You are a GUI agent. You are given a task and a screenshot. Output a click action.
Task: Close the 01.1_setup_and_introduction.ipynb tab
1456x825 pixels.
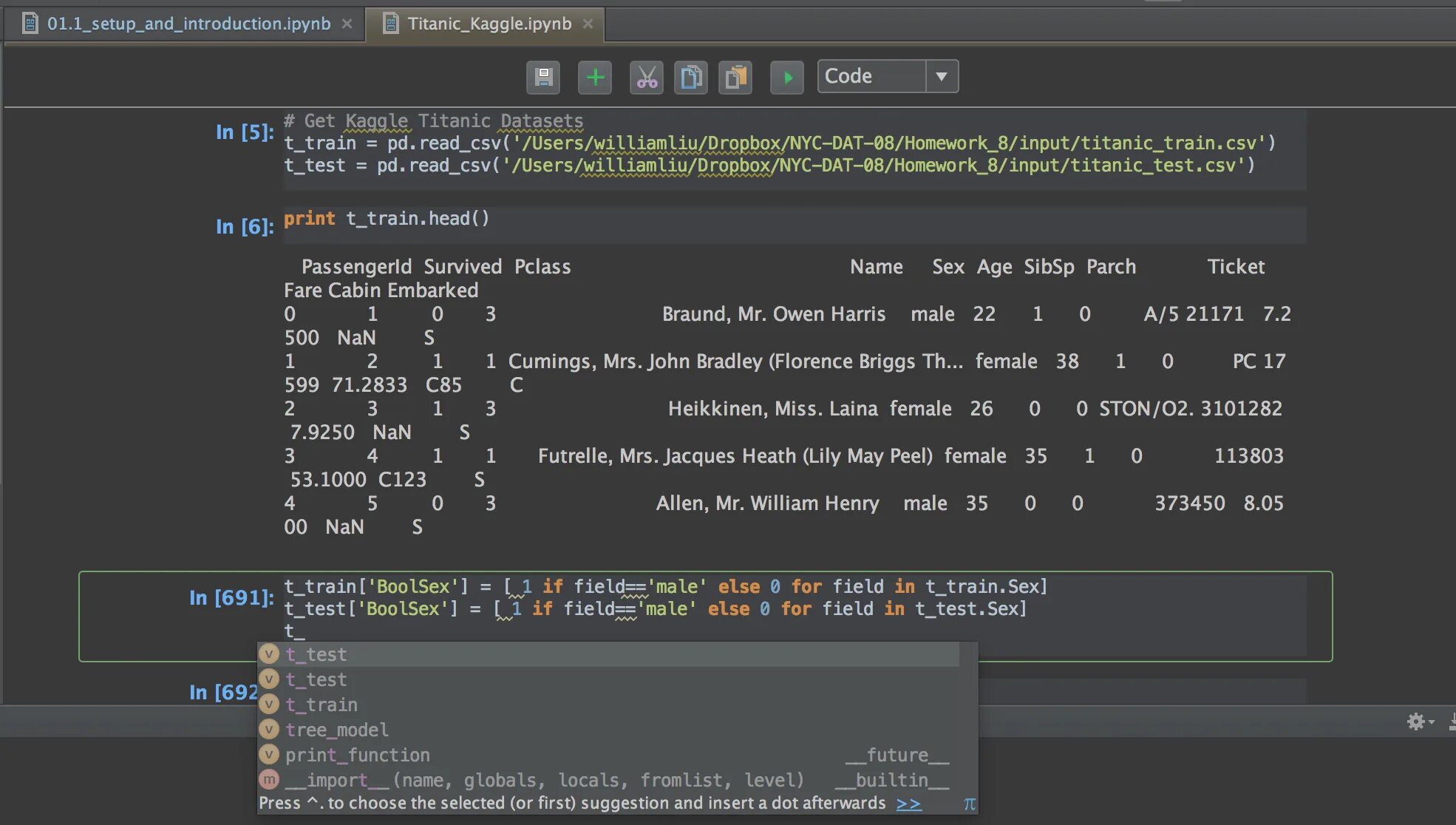[x=347, y=24]
